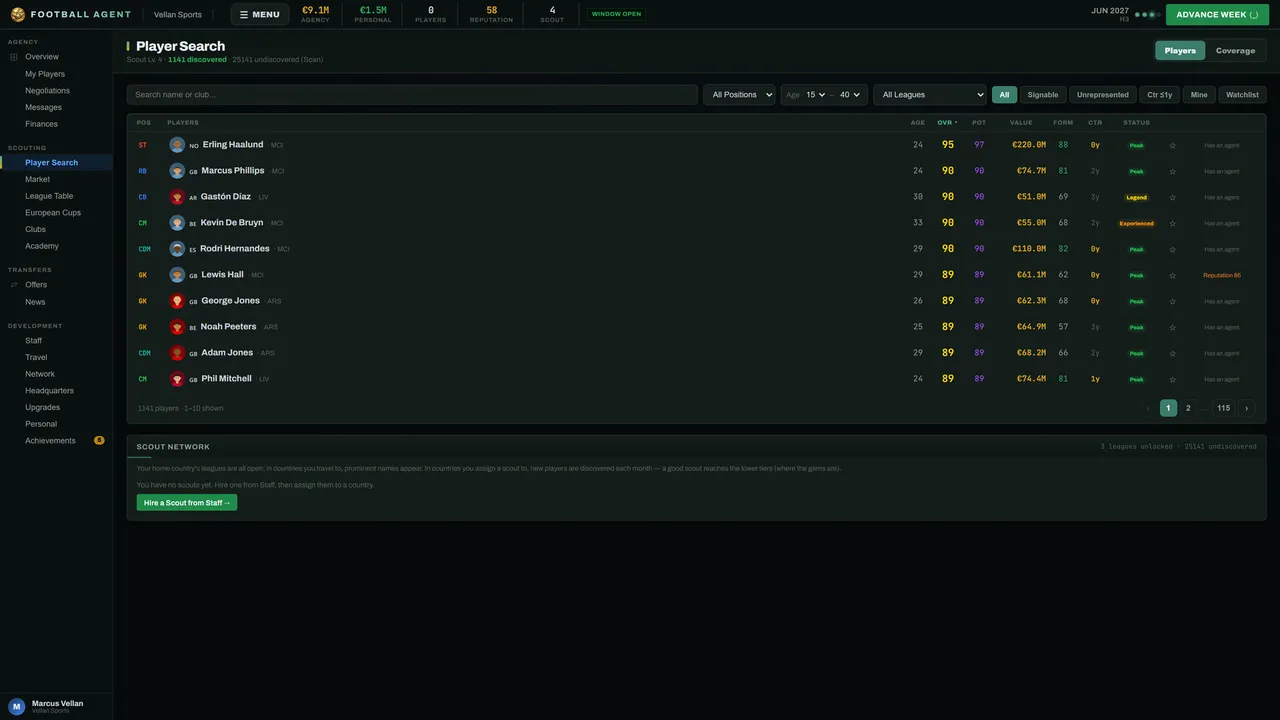
Task: Click Phil Mitchell's club badge avatar
Action: coord(177,379)
